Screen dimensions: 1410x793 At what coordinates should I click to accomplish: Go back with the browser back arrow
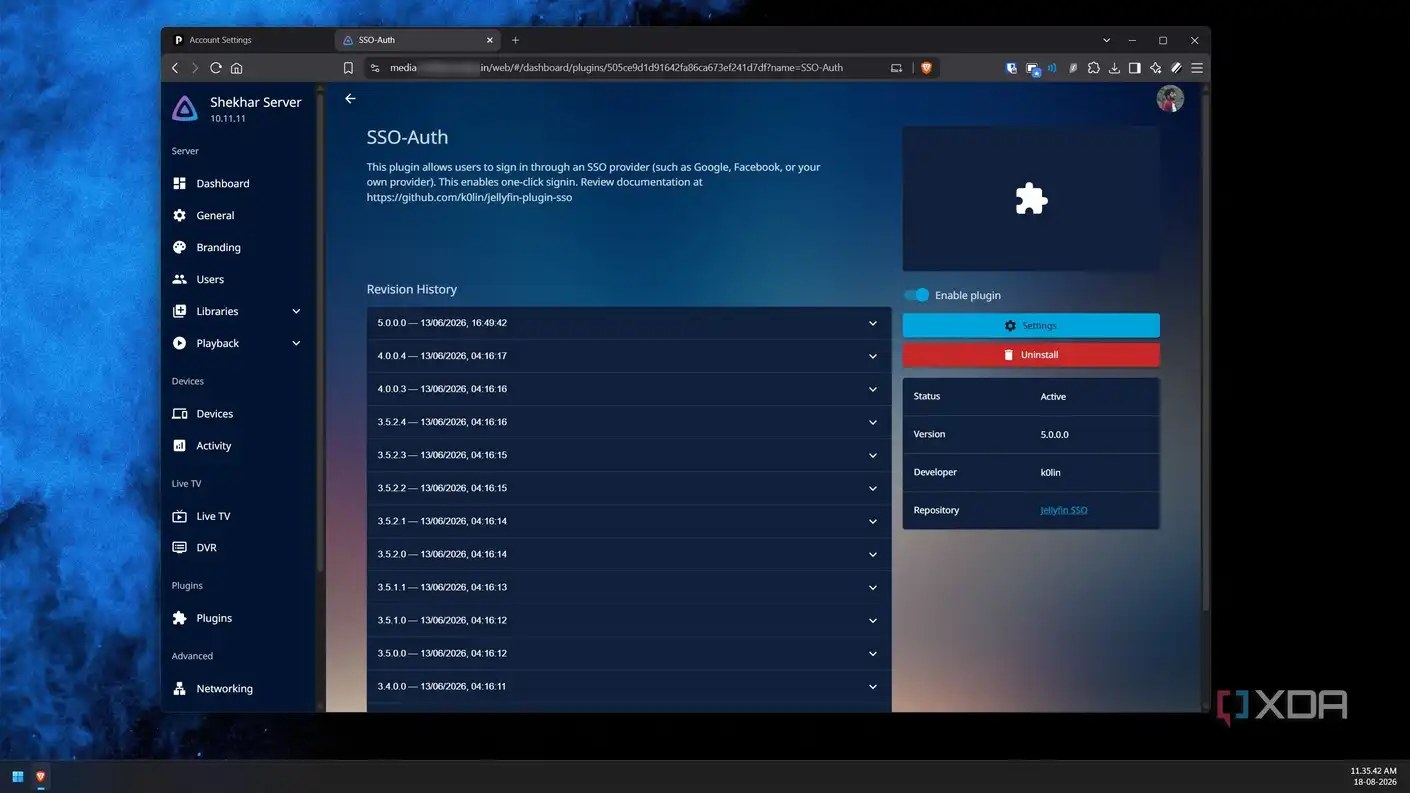point(175,68)
